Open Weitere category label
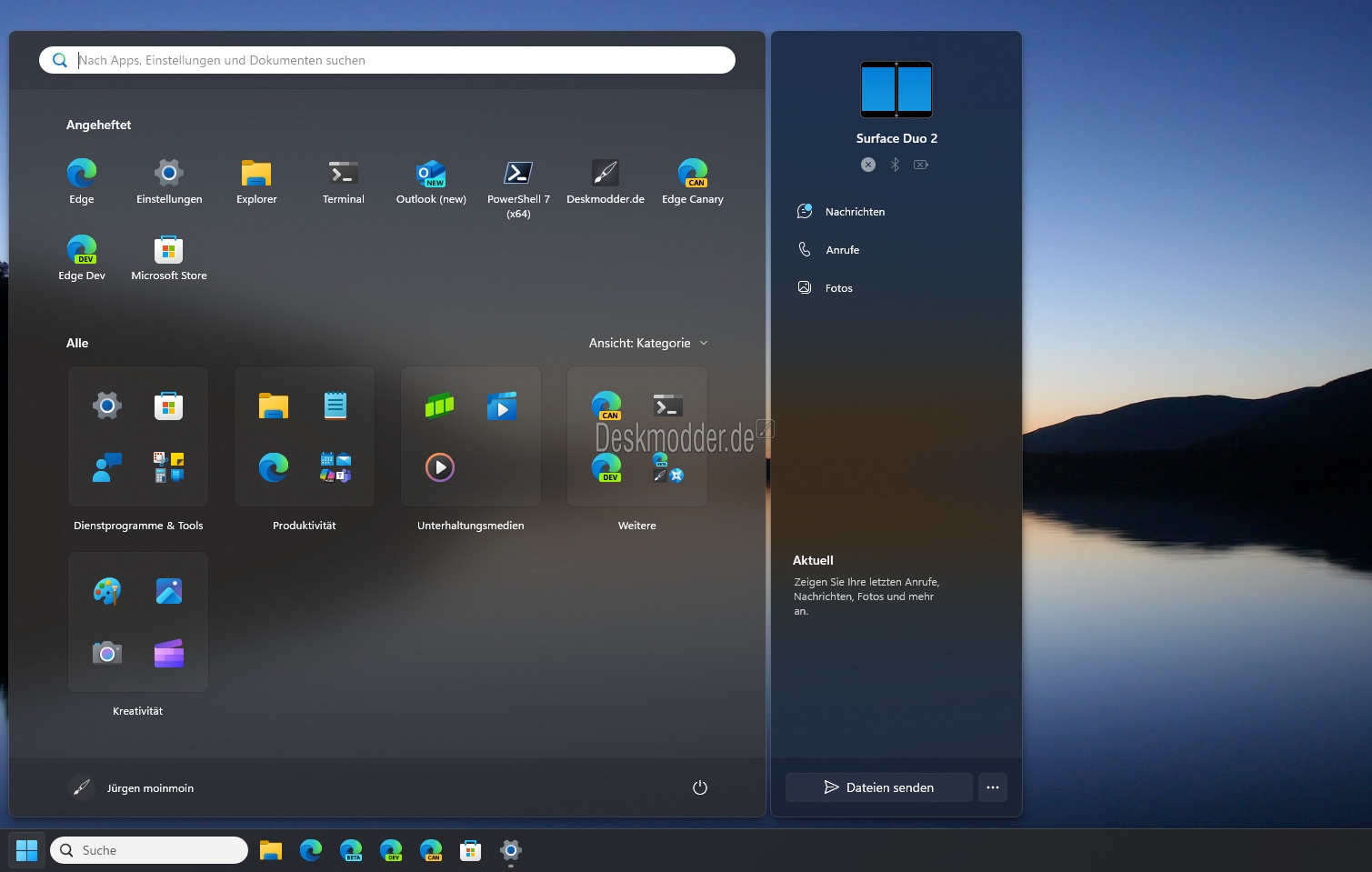Screen dimensions: 1372x872 tap(637, 526)
